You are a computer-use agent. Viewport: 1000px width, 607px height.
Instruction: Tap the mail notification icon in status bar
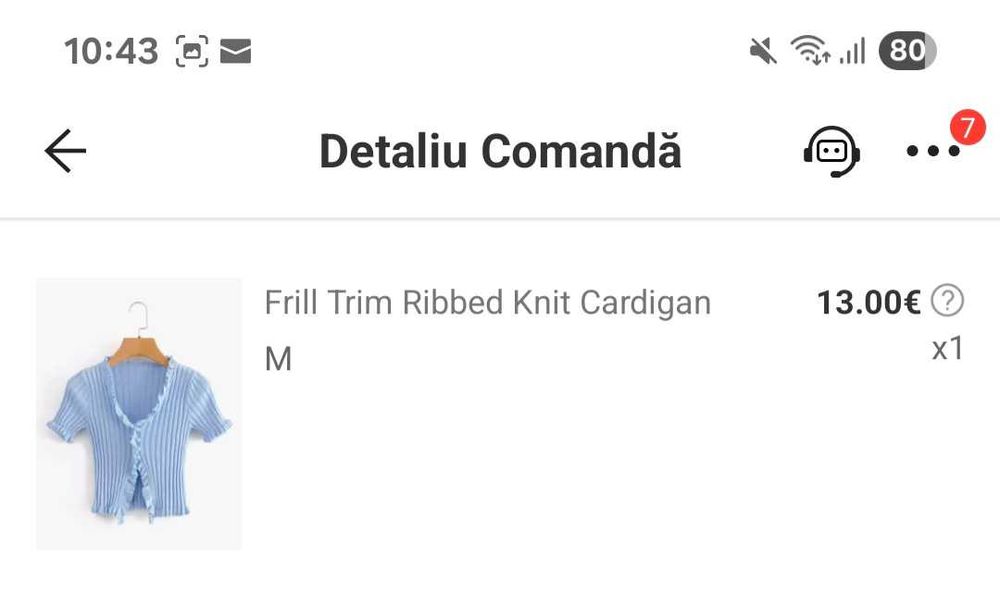235,51
